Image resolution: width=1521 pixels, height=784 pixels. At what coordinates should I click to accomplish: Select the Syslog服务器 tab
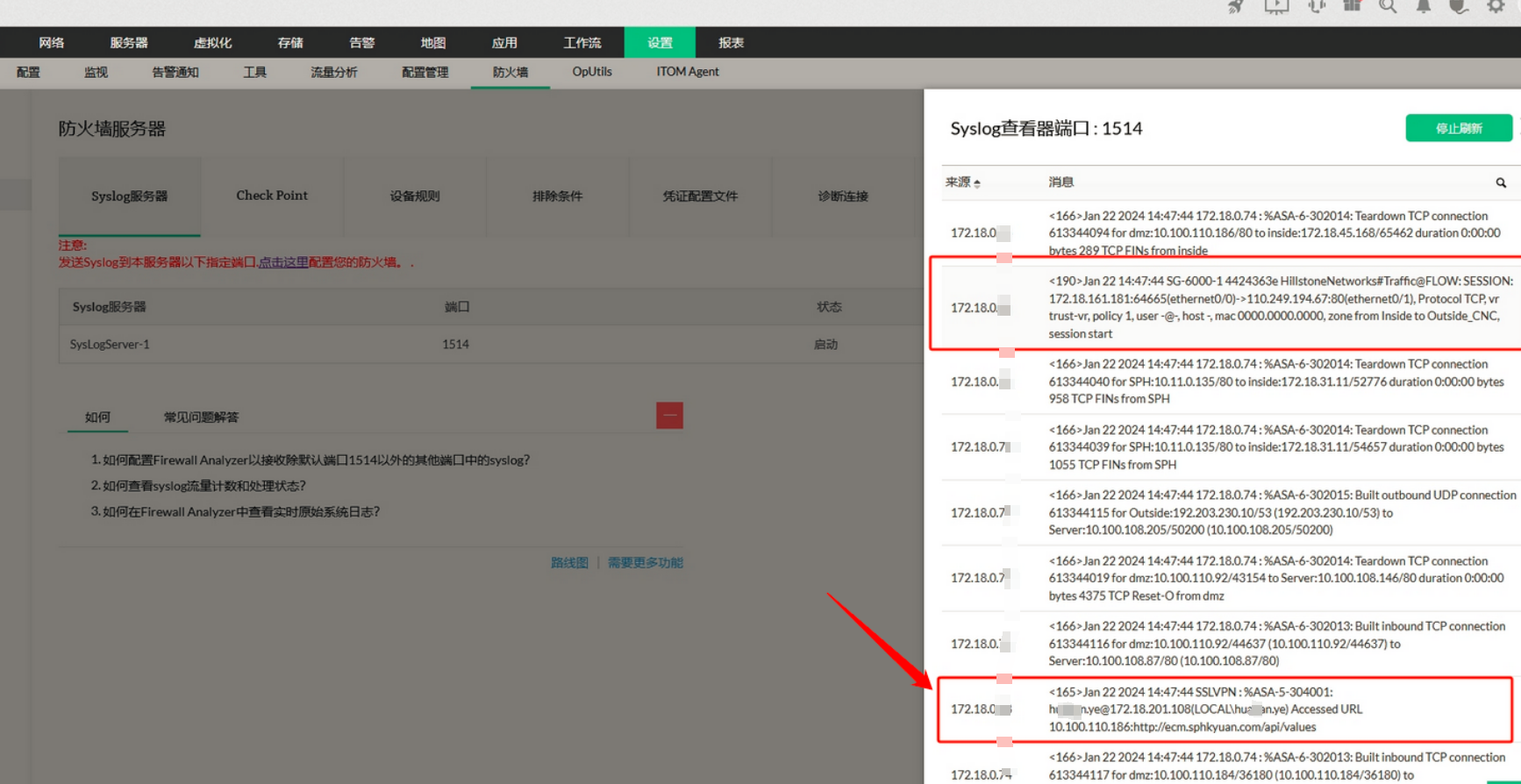130,196
